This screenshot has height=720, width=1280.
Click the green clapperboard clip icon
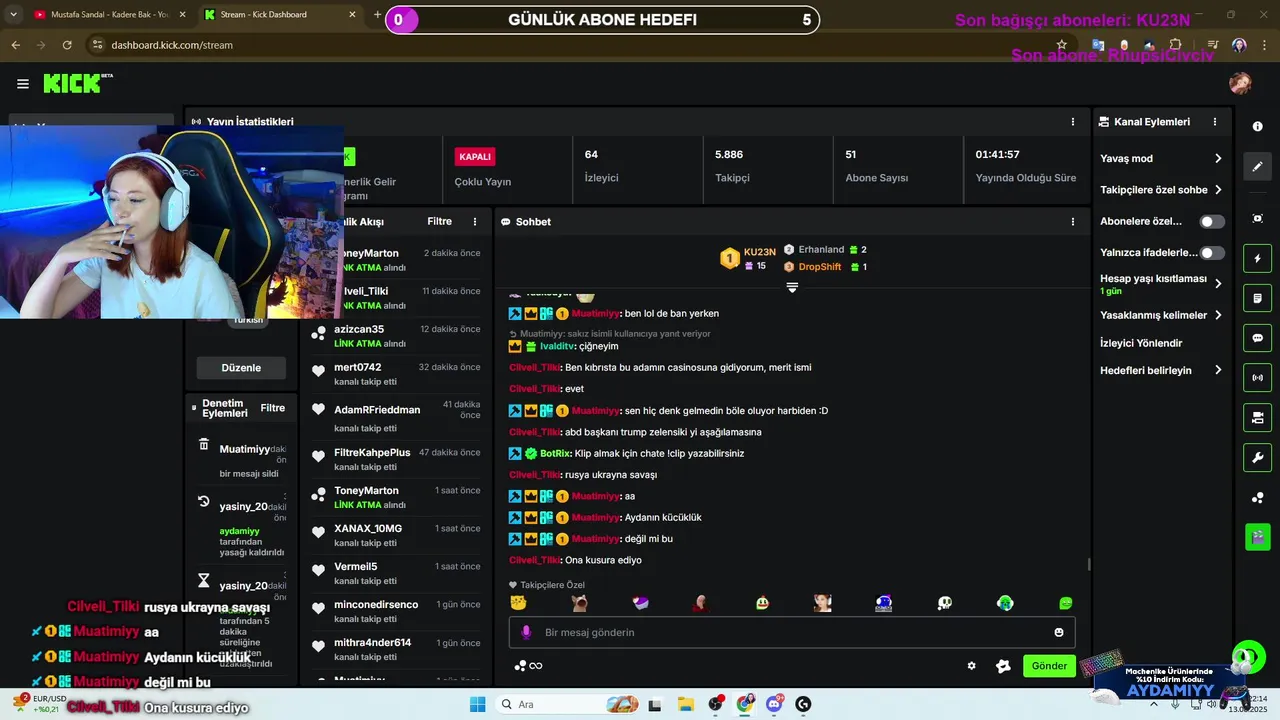[1258, 537]
